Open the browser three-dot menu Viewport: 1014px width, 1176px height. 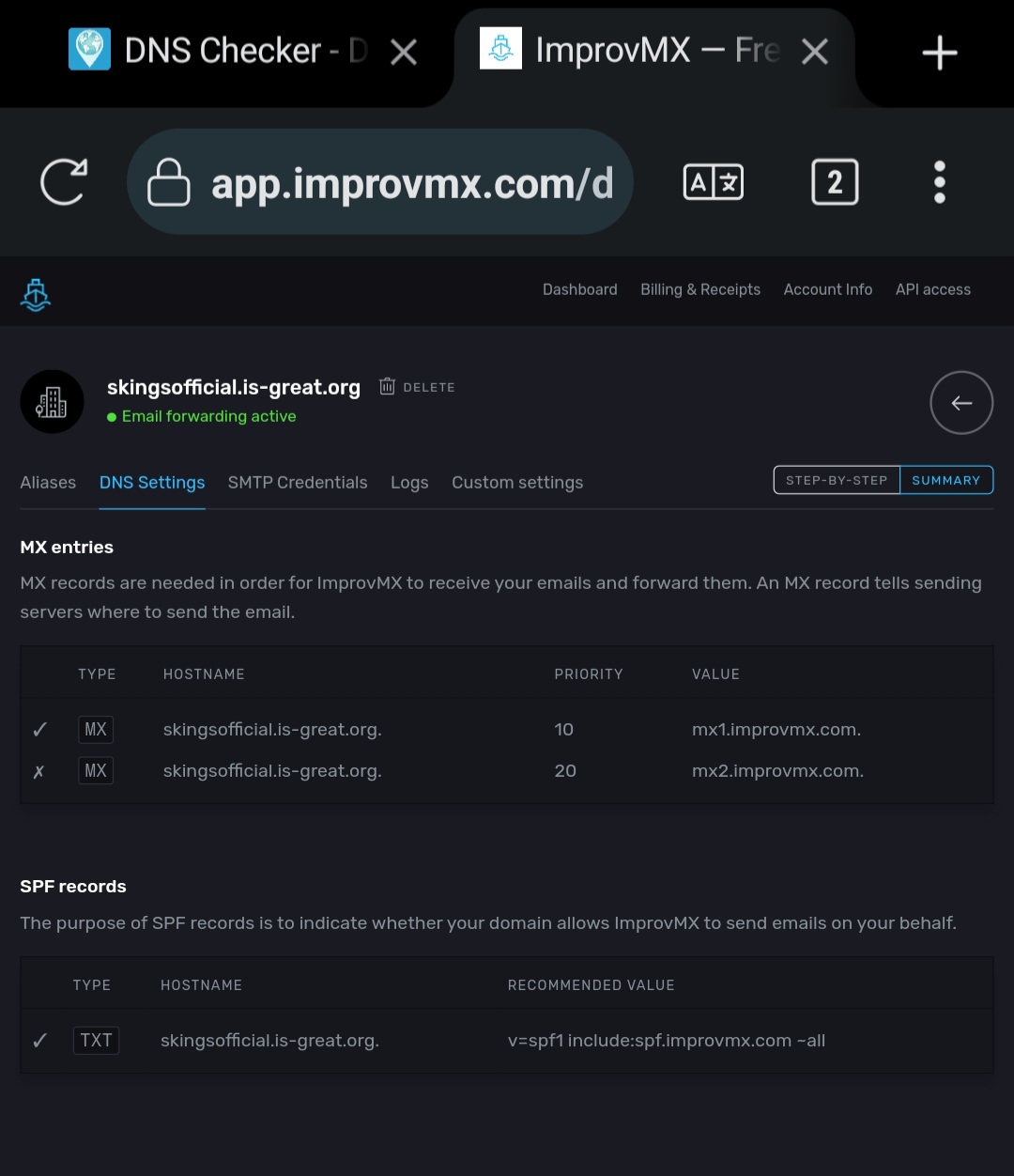point(940,182)
